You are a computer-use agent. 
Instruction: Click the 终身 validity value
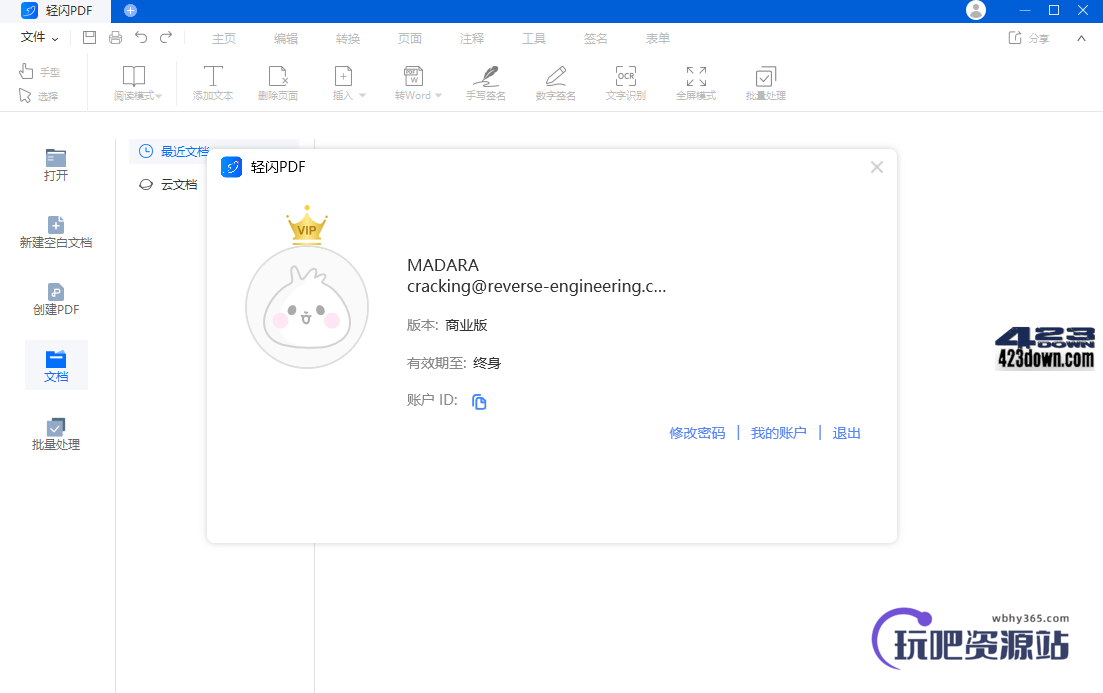click(487, 363)
